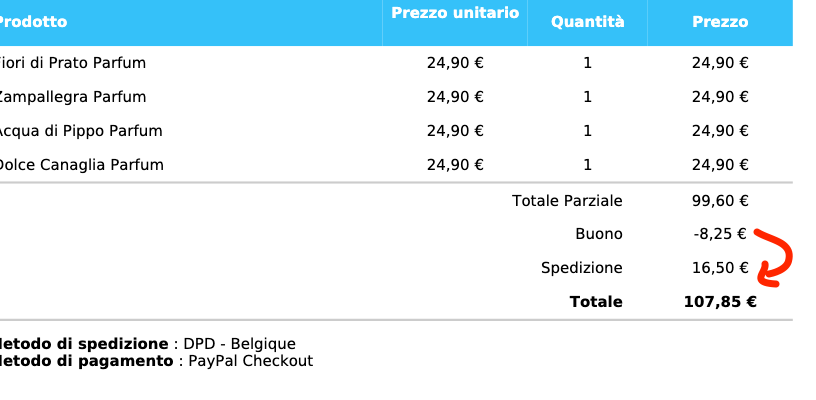
Task: Select the 107,85 € grand total
Action: [x=720, y=302]
